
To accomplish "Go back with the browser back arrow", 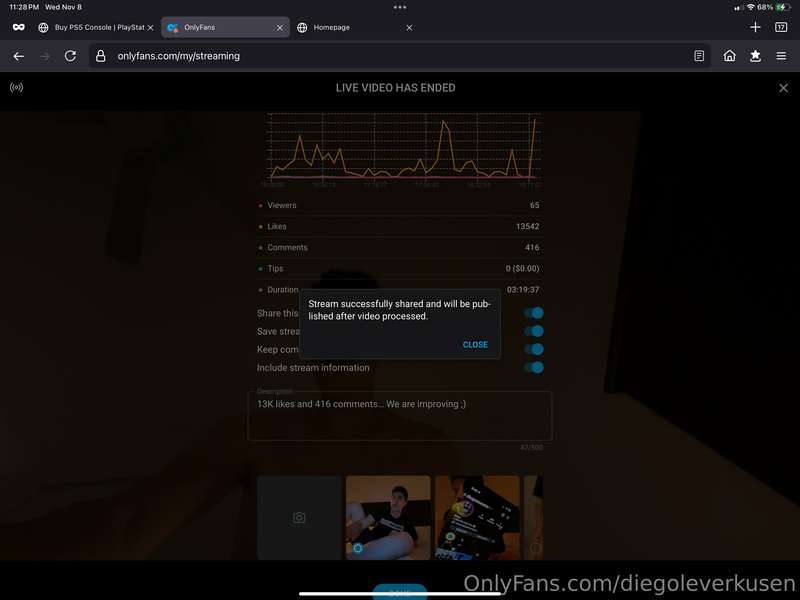I will 19,56.
